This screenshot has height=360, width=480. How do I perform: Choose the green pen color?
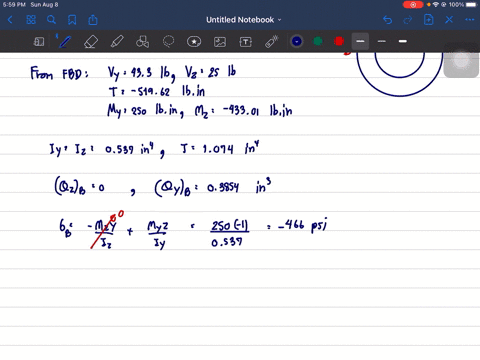(x=318, y=41)
